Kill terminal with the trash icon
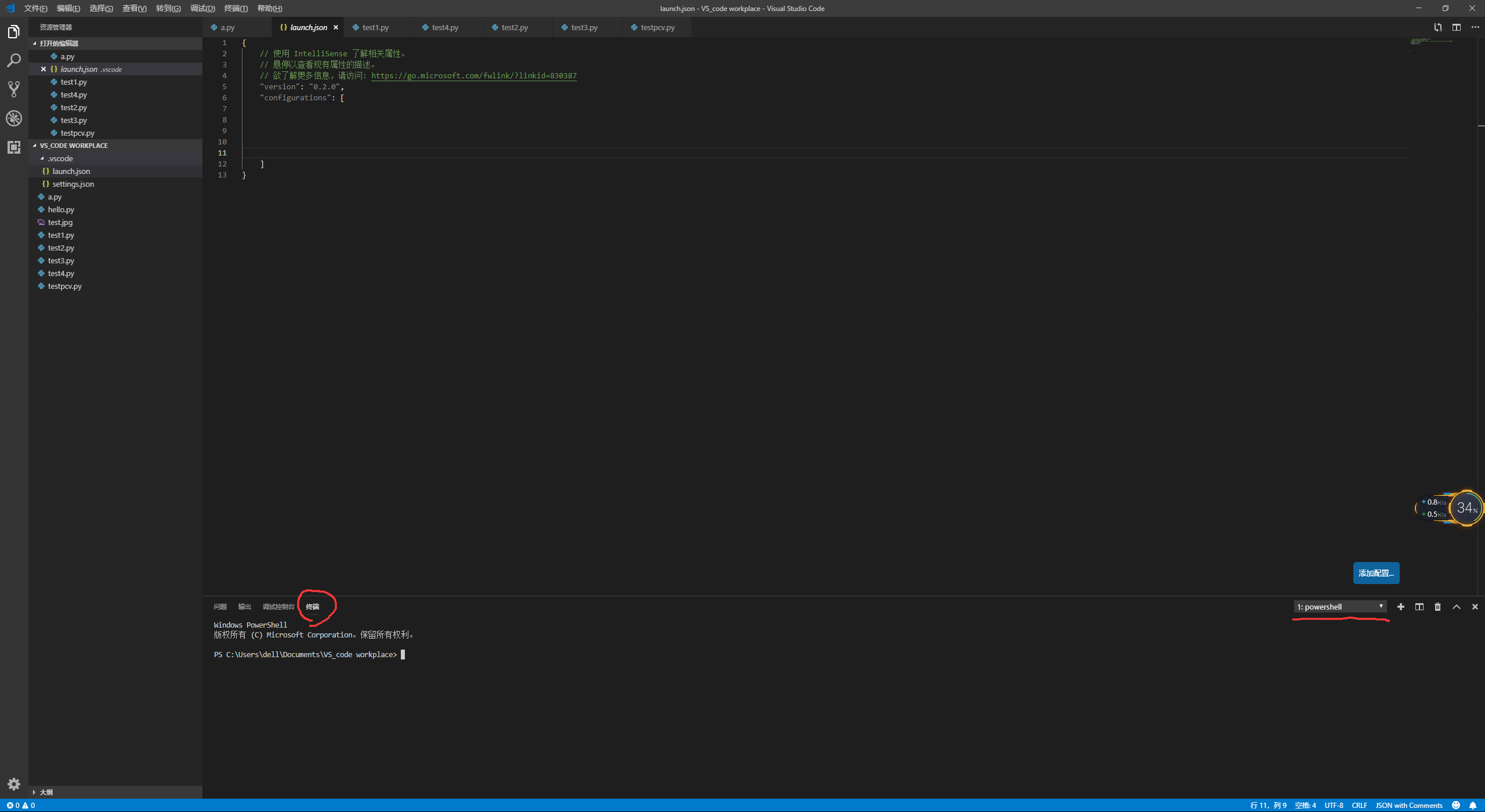 1437,607
